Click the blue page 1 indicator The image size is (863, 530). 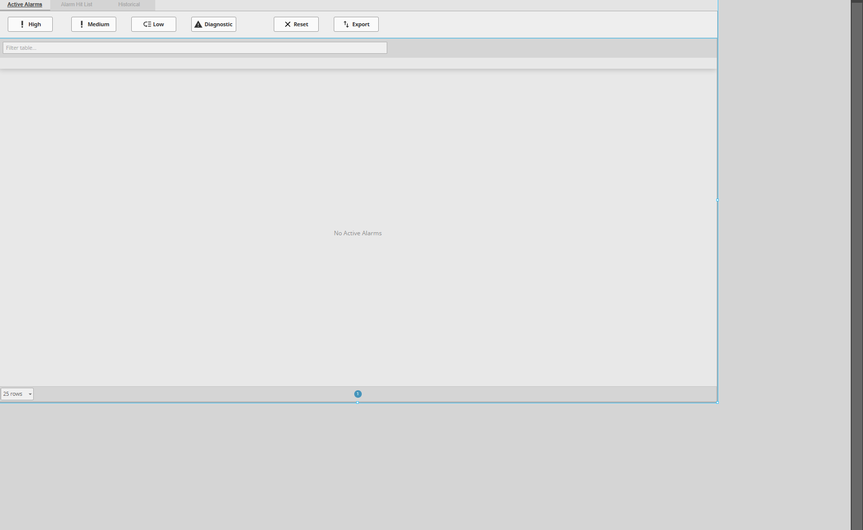tap(358, 394)
